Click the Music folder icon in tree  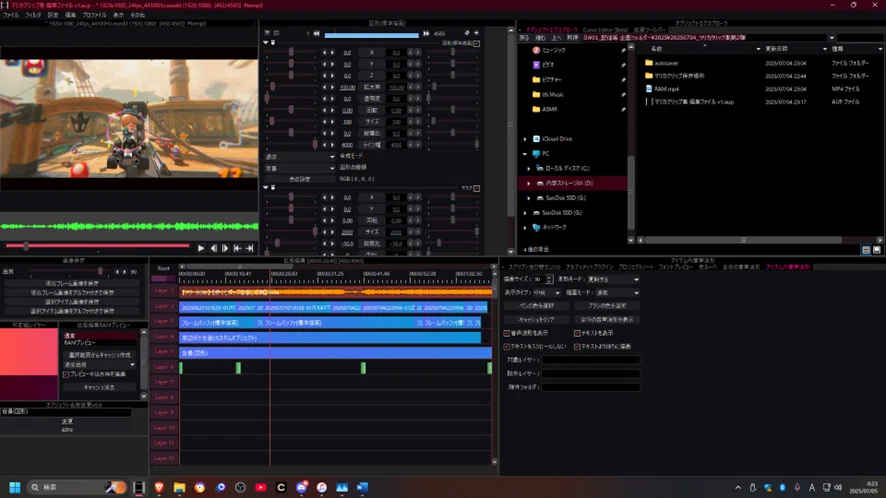(x=536, y=50)
